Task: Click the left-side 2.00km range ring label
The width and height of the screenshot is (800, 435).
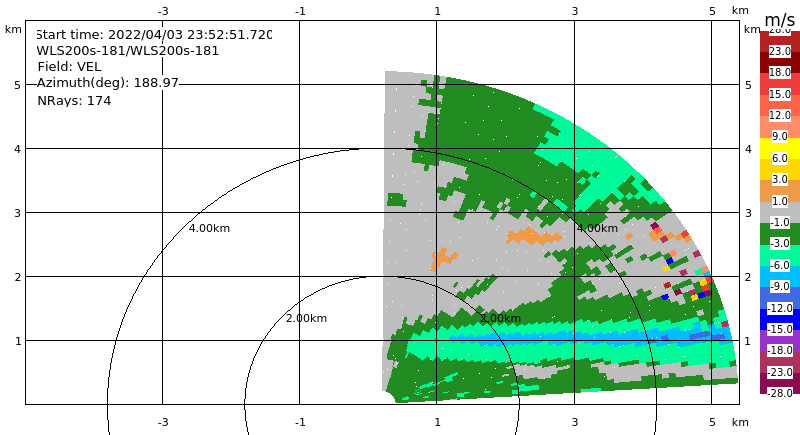Action: coord(306,318)
